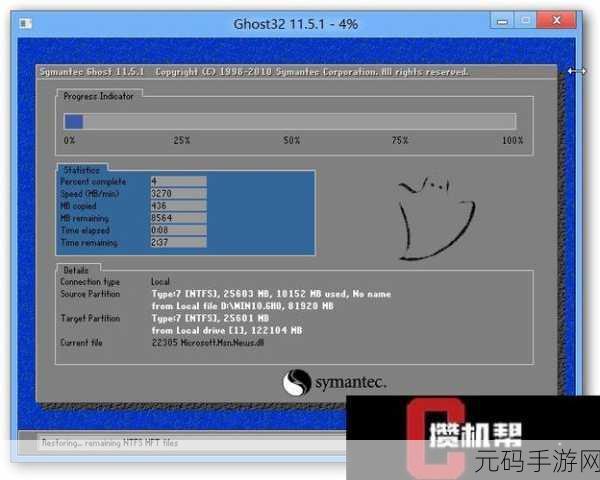Click the Time remaining value 2:37
600x480 pixels.
click(x=179, y=242)
